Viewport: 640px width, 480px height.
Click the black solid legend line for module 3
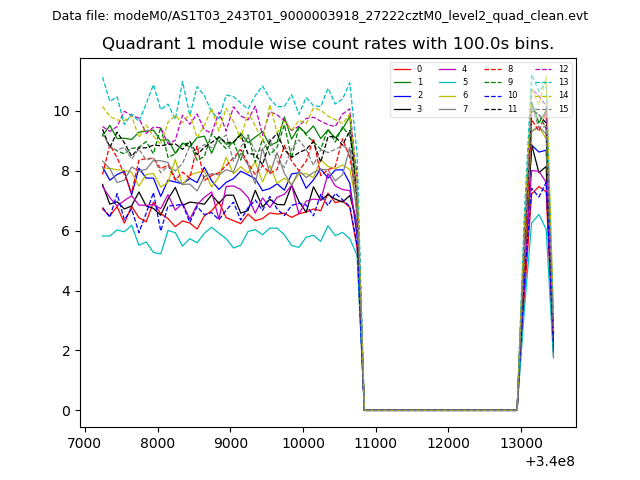pyautogui.click(x=402, y=108)
